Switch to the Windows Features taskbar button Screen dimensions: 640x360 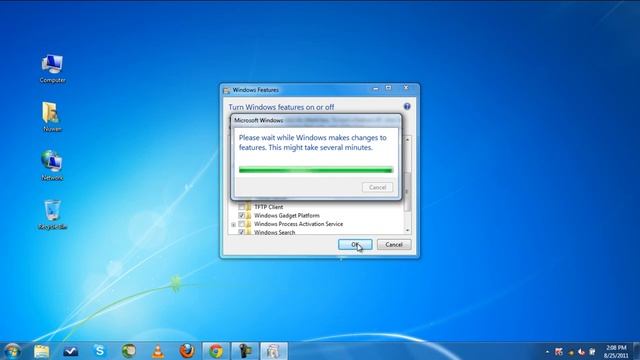274,351
